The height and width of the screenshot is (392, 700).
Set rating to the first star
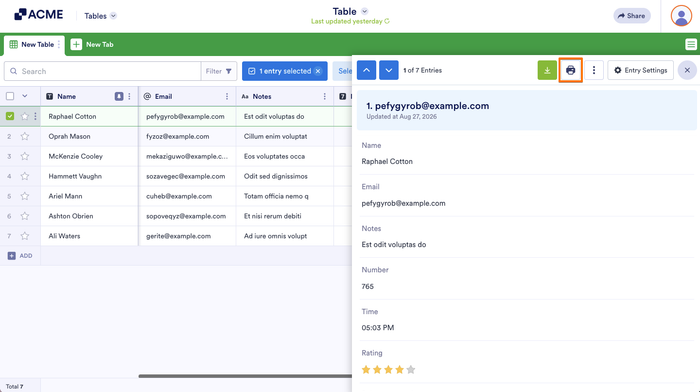tap(366, 370)
